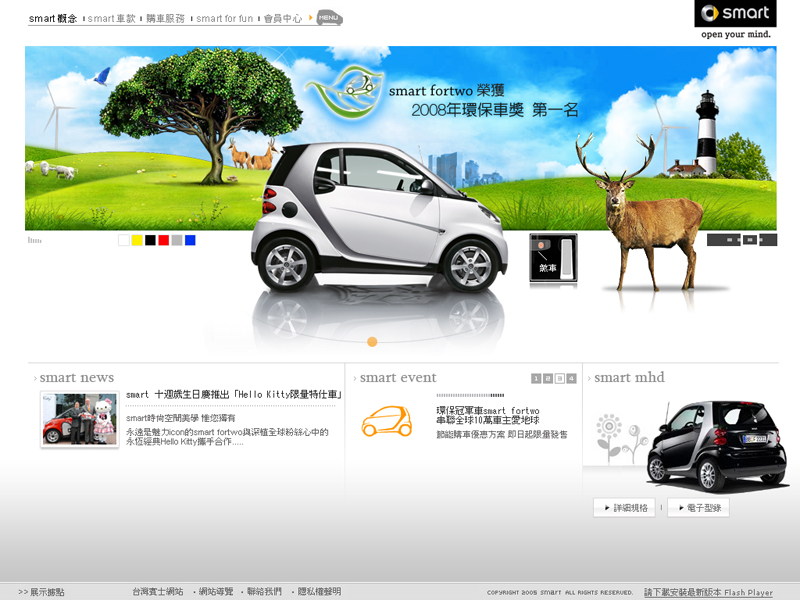This screenshot has width=800, height=600.
Task: Click the smart news section heading
Action: (77, 378)
